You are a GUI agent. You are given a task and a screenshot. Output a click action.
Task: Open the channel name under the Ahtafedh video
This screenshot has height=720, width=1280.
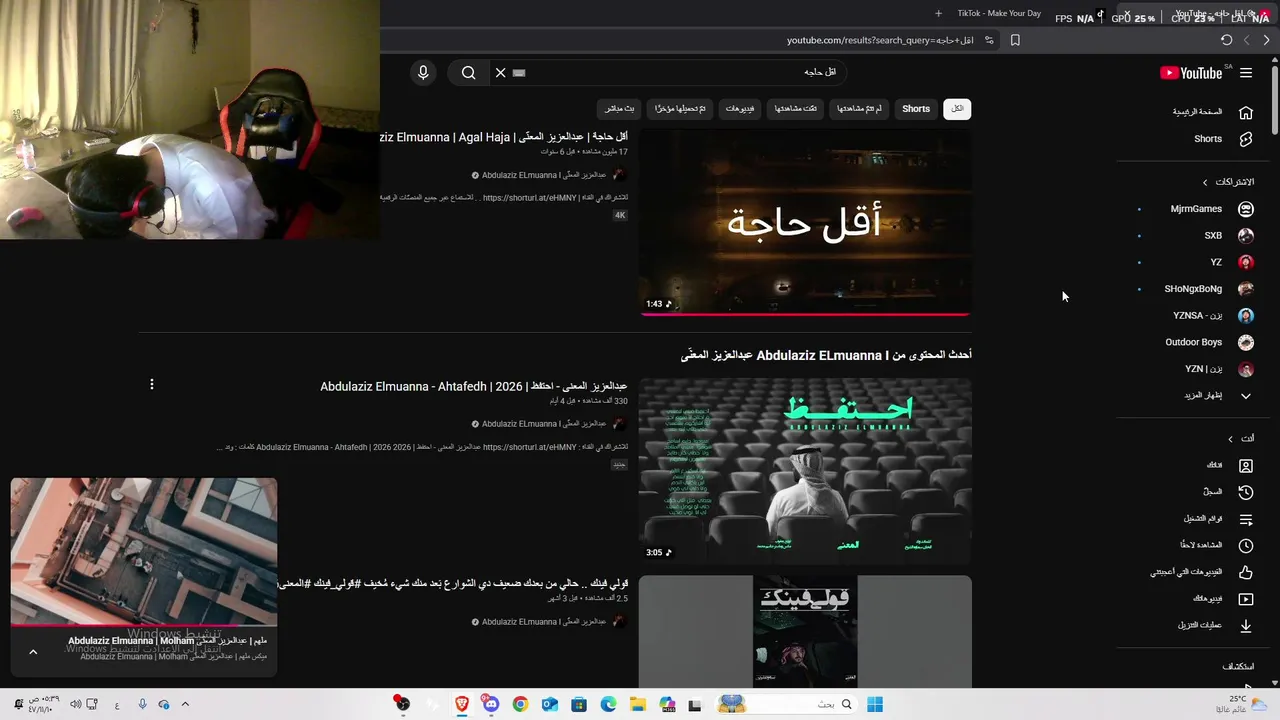pos(544,424)
